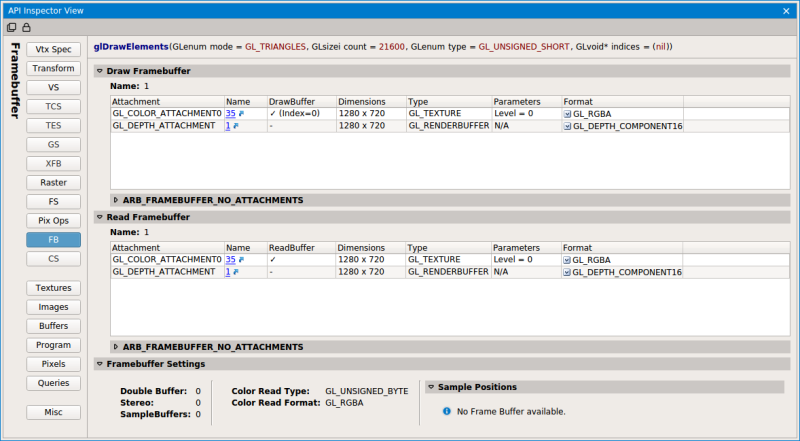Open the Pix Ops tab
This screenshot has height=441, width=800.
click(54, 220)
